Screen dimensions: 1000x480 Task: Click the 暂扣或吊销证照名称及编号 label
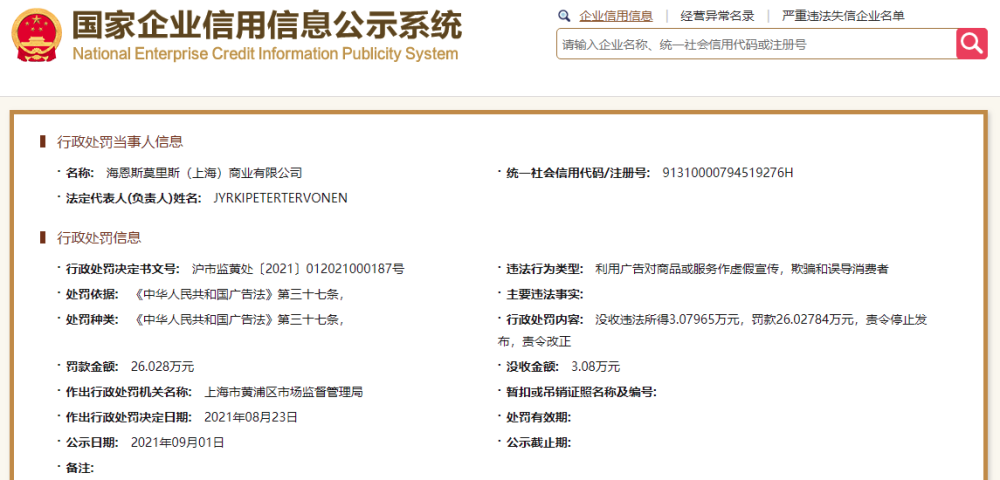point(581,392)
